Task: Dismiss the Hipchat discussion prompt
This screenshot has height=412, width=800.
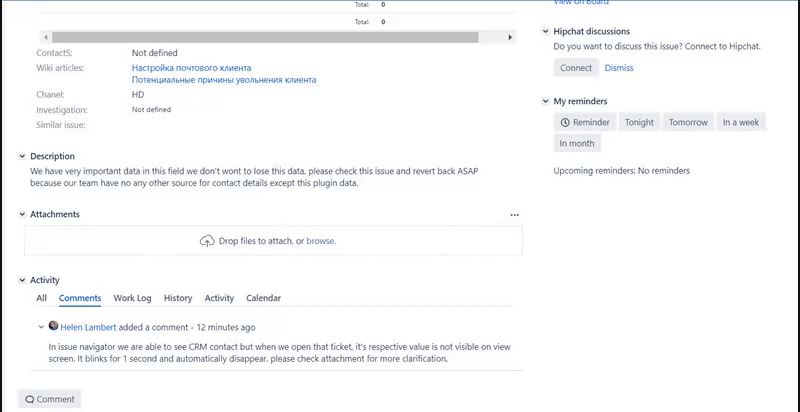Action: [x=618, y=68]
